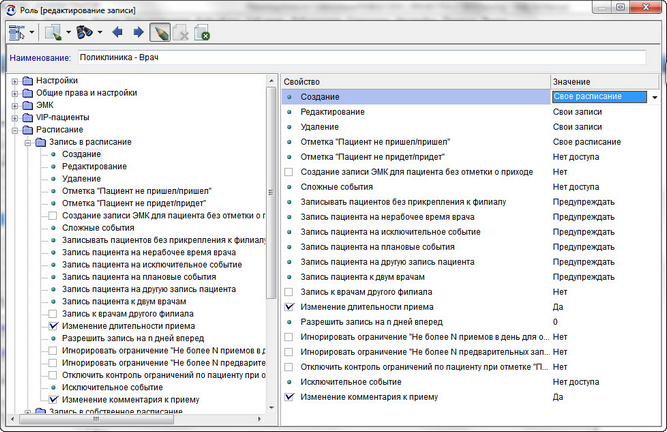This screenshot has width=667, height=432.
Task: Click the Настройки folder icon
Action: (x=28, y=81)
